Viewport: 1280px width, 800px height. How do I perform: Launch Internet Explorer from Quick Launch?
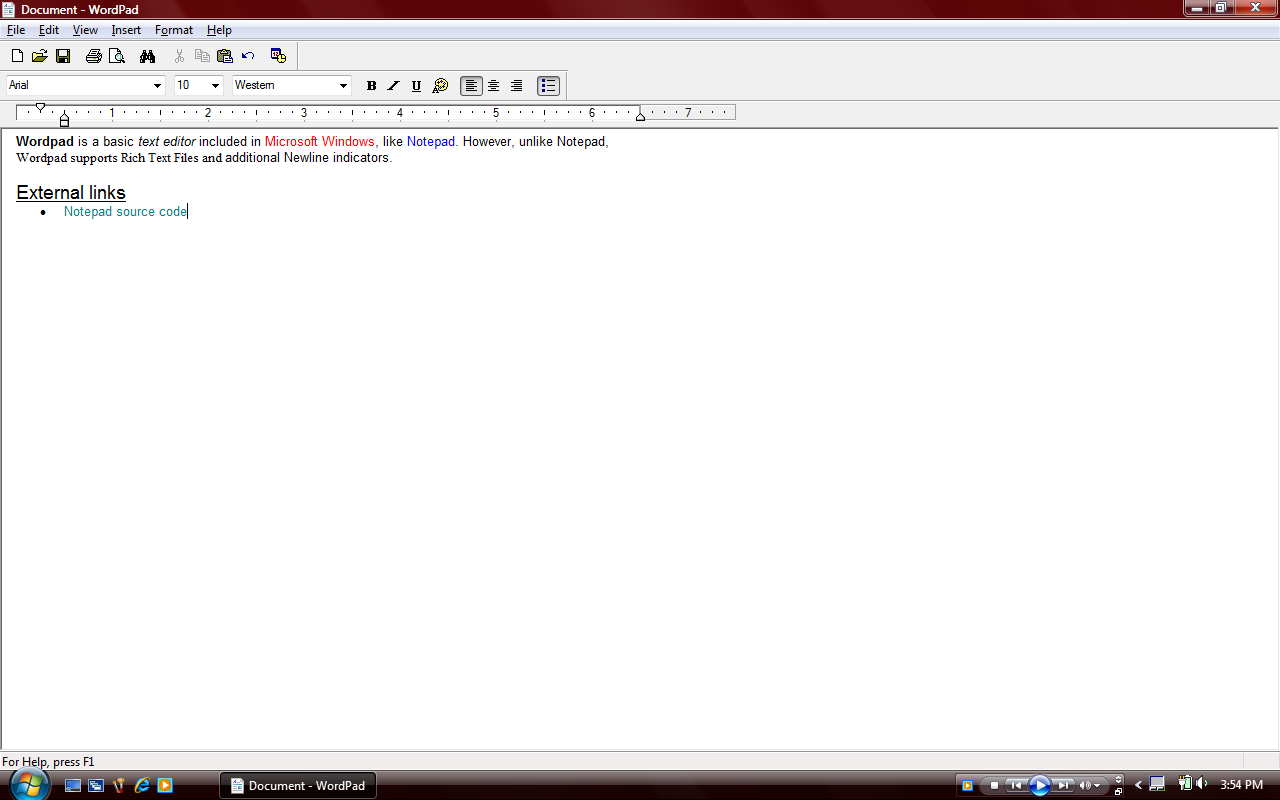pyautogui.click(x=142, y=786)
